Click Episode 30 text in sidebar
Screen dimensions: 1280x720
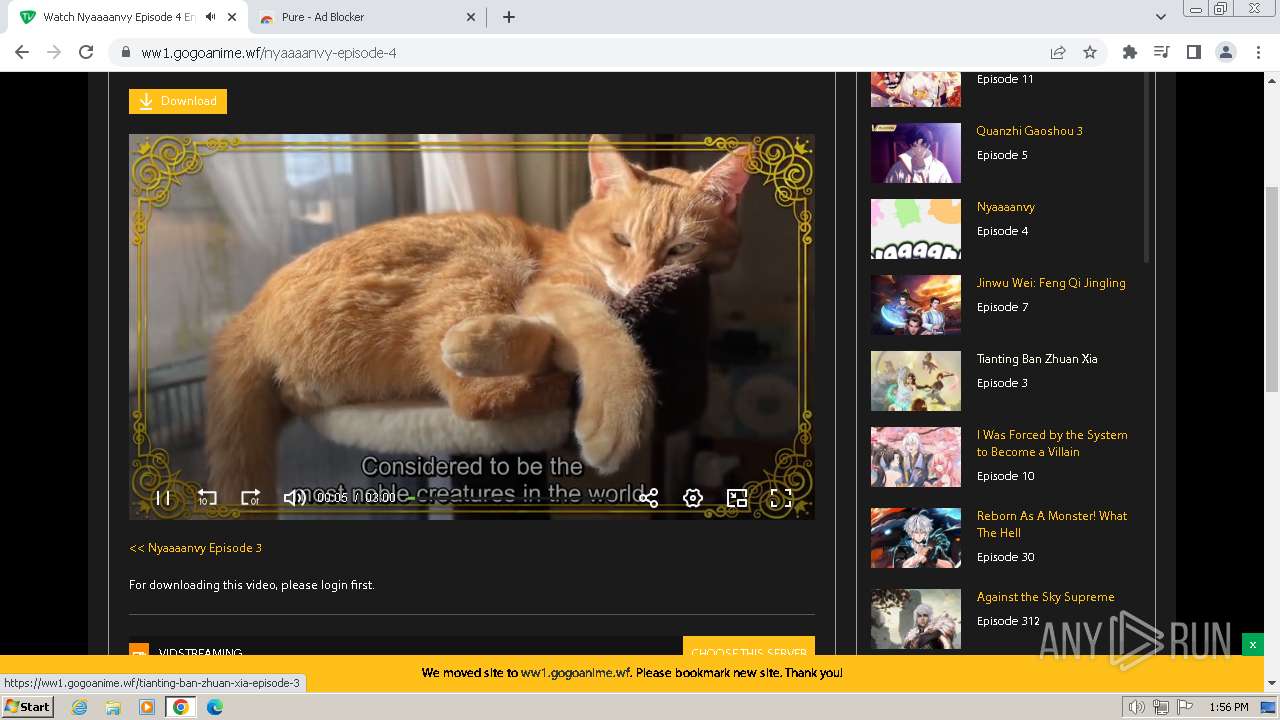pos(1005,557)
